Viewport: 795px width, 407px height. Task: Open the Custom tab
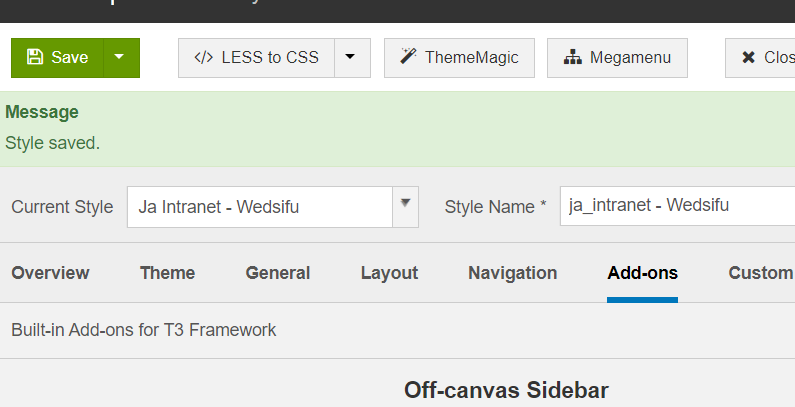pos(760,273)
